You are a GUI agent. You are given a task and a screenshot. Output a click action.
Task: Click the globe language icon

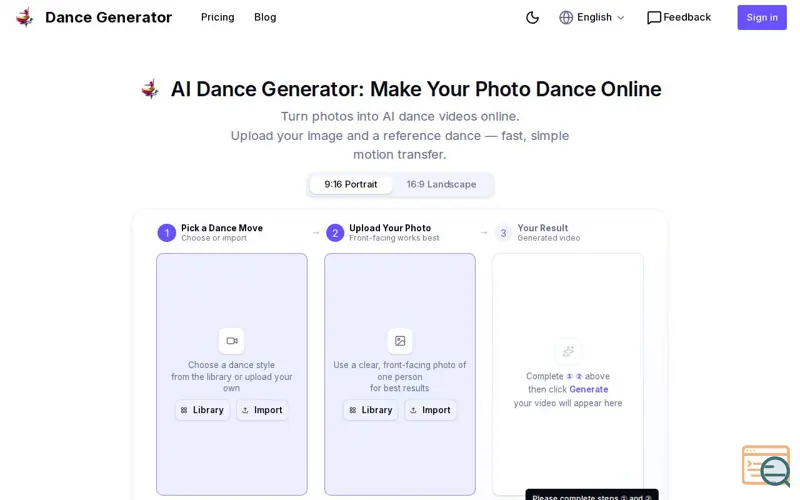(x=566, y=17)
